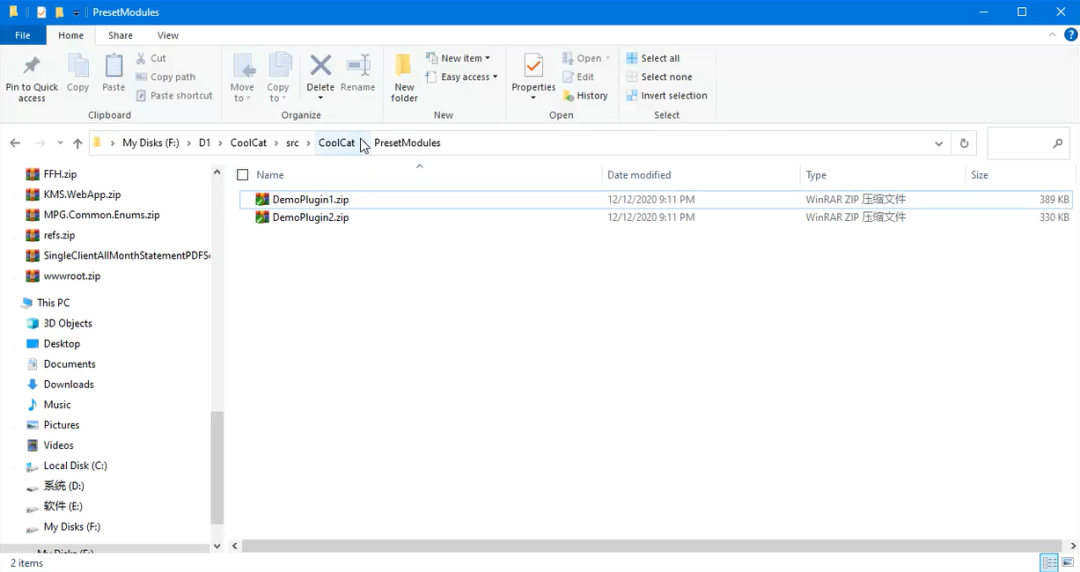The width and height of the screenshot is (1080, 572).
Task: Click the Copy ribbon icon
Action: pyautogui.click(x=78, y=66)
